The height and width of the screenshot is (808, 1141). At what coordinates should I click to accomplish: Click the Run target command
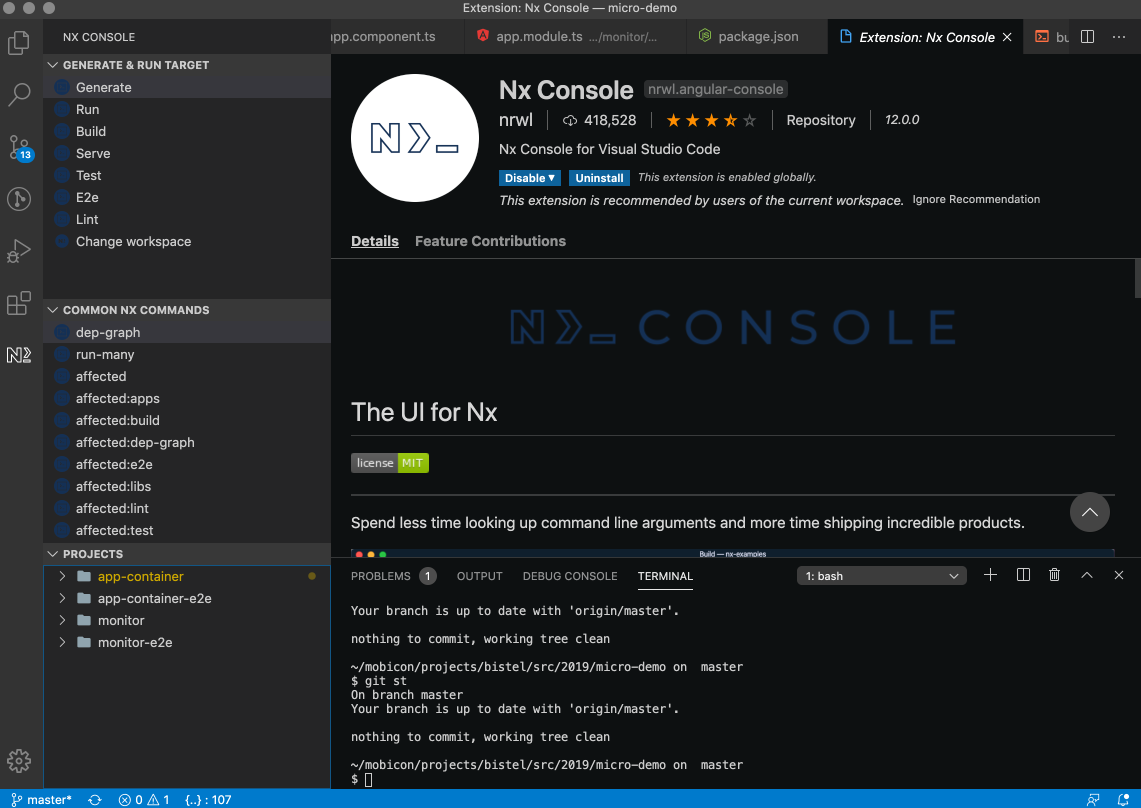[x=186, y=109]
